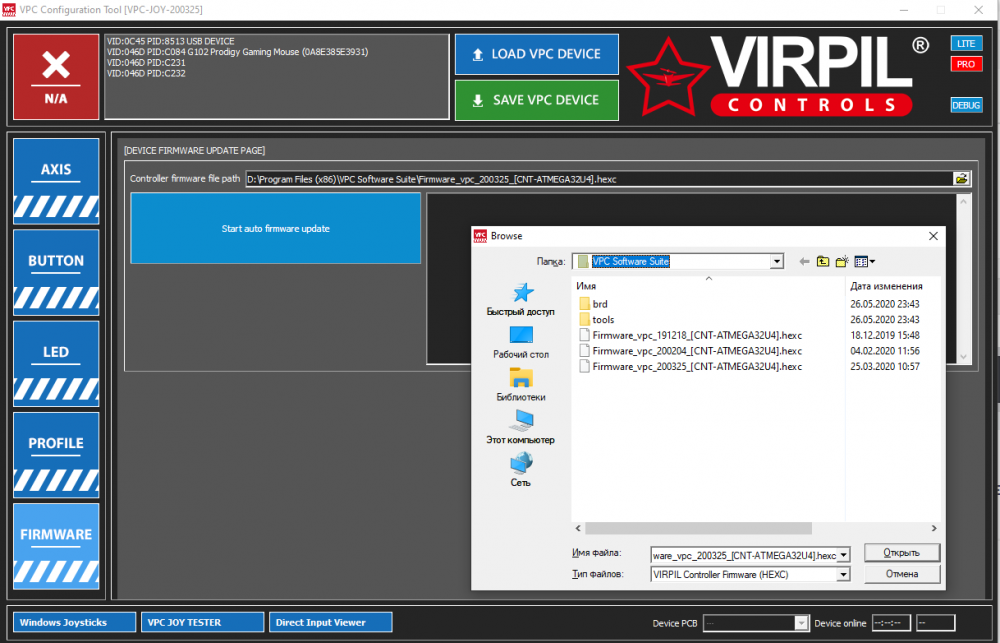Select Firmware_vpc_200204 hexc file
The height and width of the screenshot is (643, 1000).
point(691,351)
